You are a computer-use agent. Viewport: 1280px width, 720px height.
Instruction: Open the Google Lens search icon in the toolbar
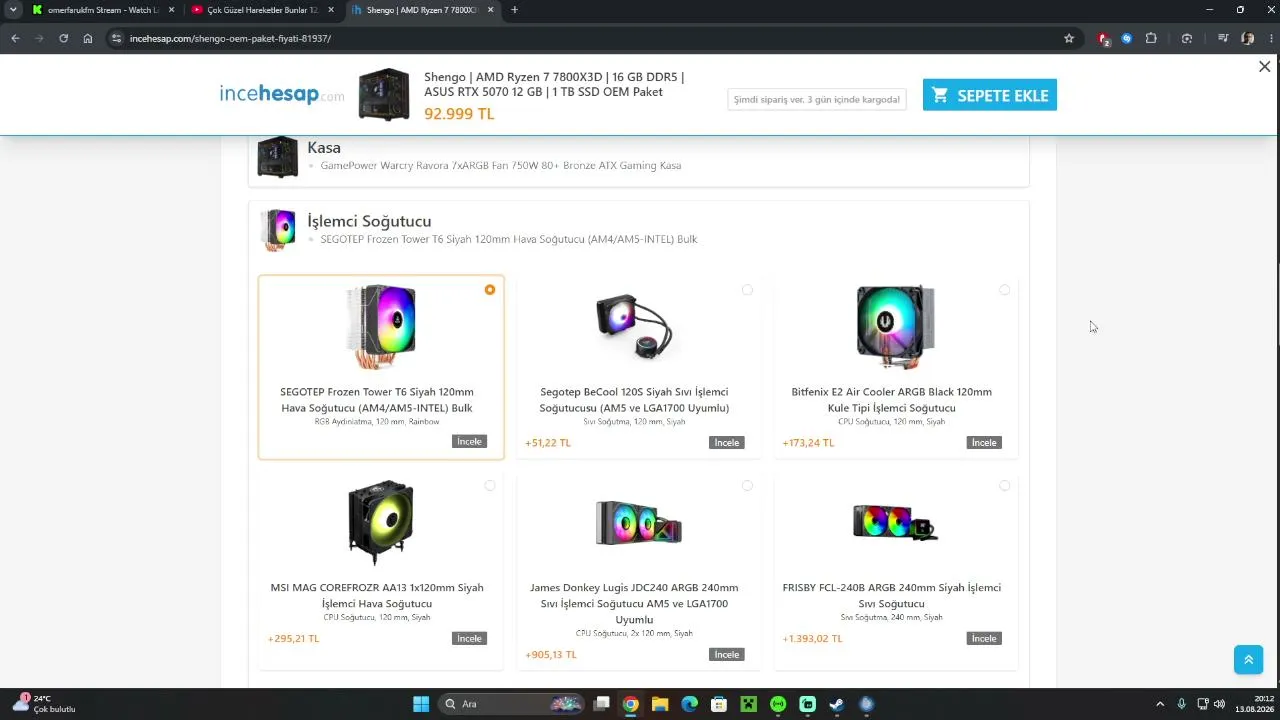(1187, 38)
